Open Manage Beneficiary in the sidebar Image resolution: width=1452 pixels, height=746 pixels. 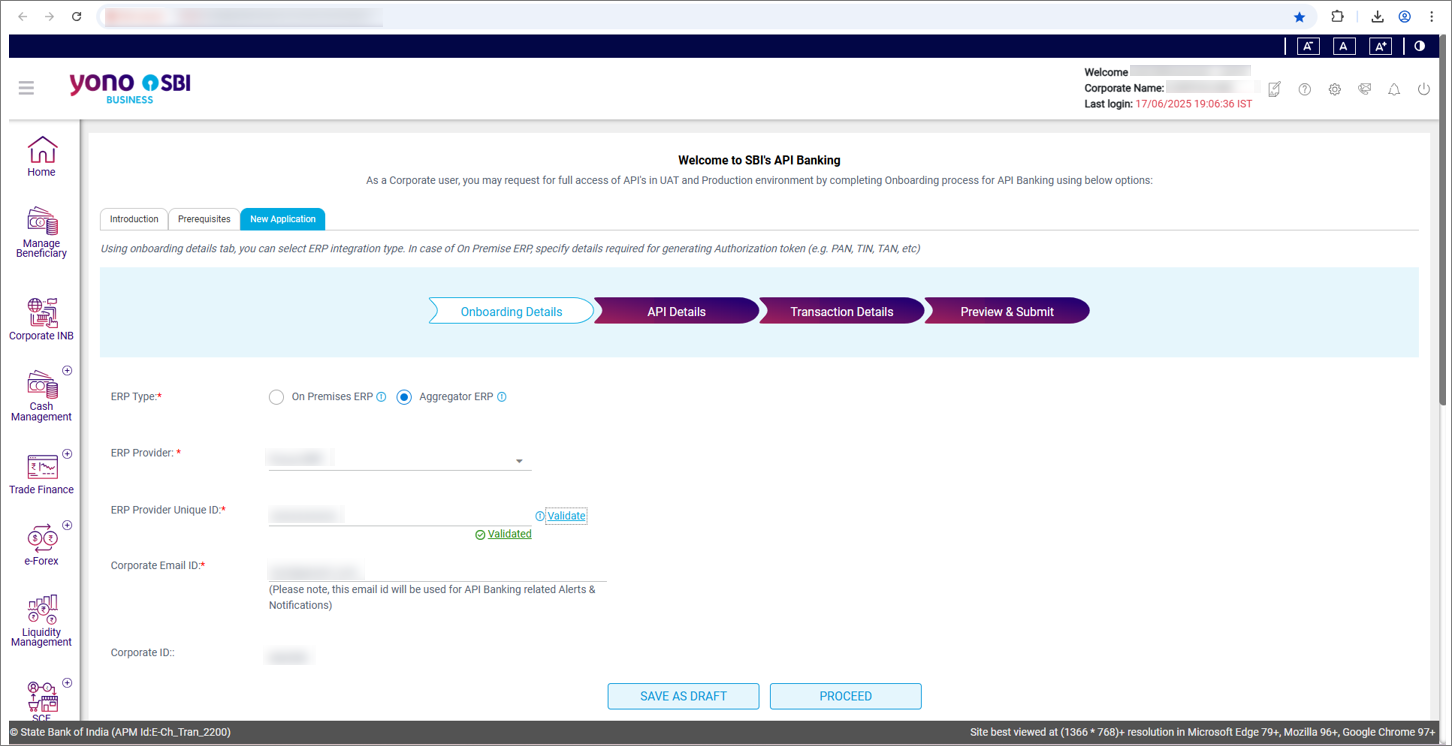42,233
